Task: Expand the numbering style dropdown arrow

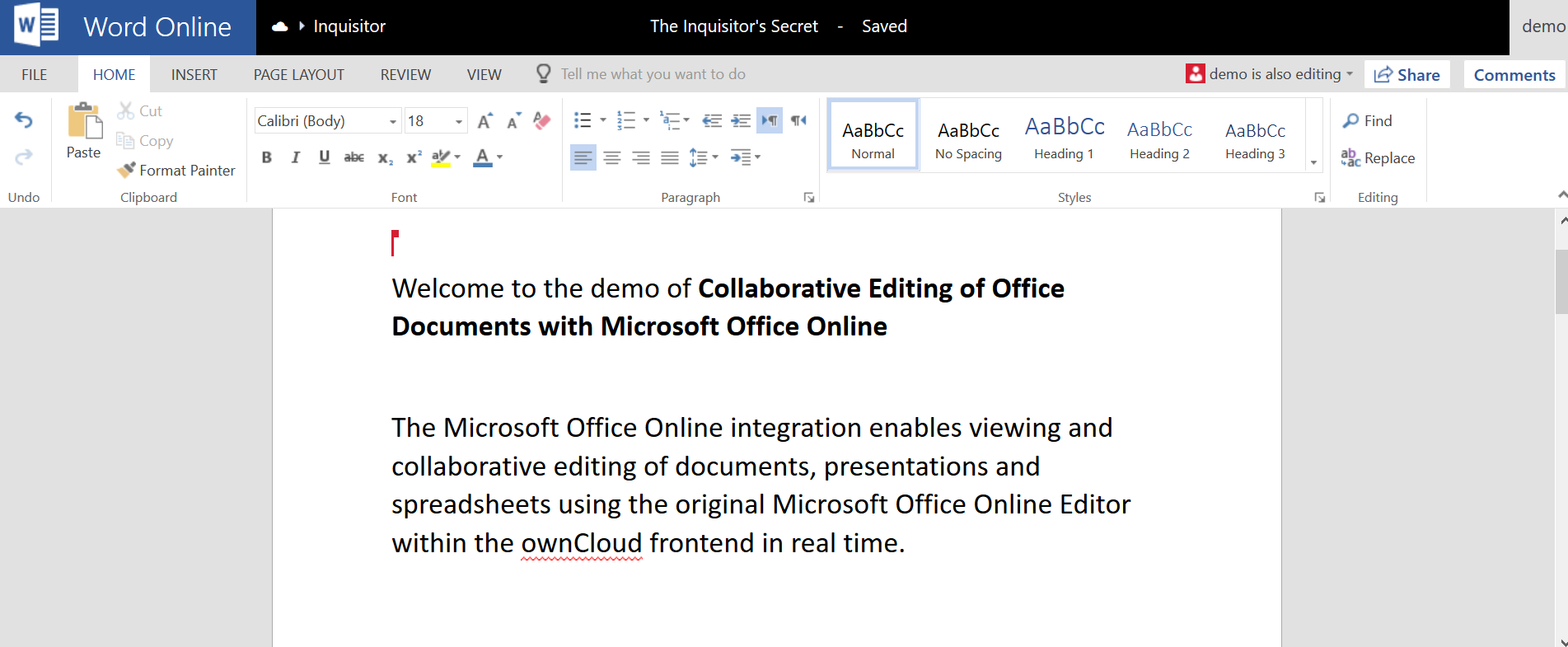Action: click(646, 120)
